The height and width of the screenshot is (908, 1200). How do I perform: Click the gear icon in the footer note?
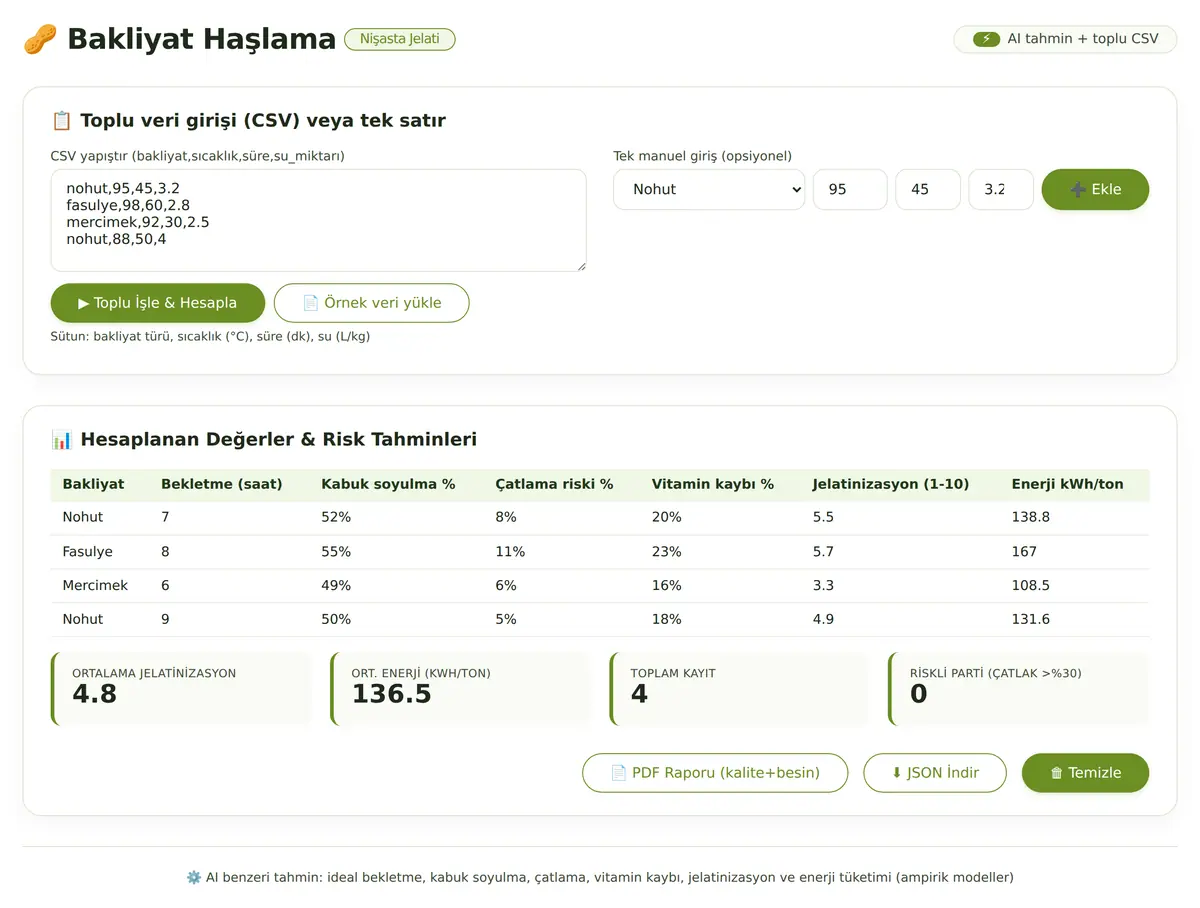pos(194,877)
